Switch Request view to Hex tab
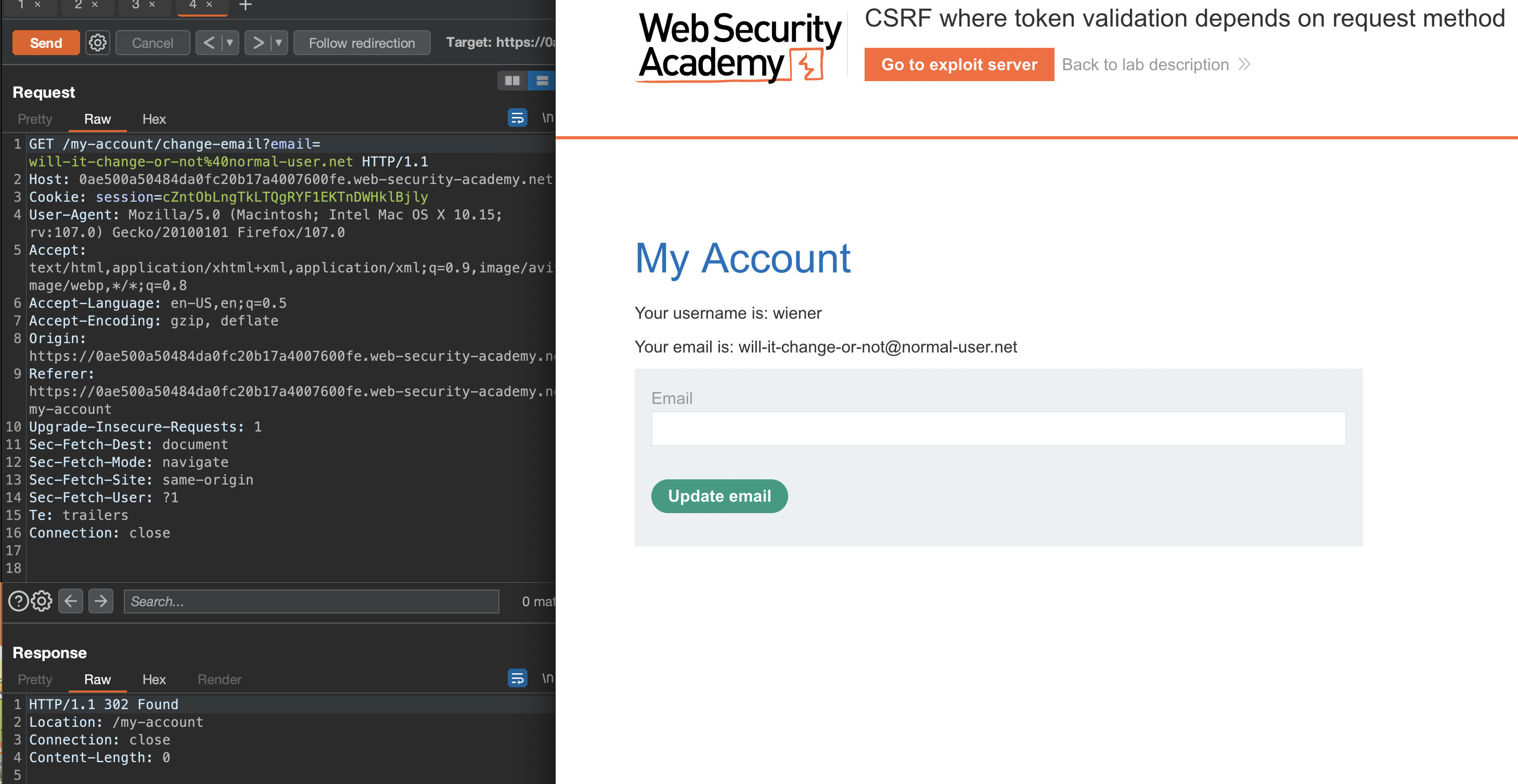Screen dimensions: 1518x784 (154, 119)
